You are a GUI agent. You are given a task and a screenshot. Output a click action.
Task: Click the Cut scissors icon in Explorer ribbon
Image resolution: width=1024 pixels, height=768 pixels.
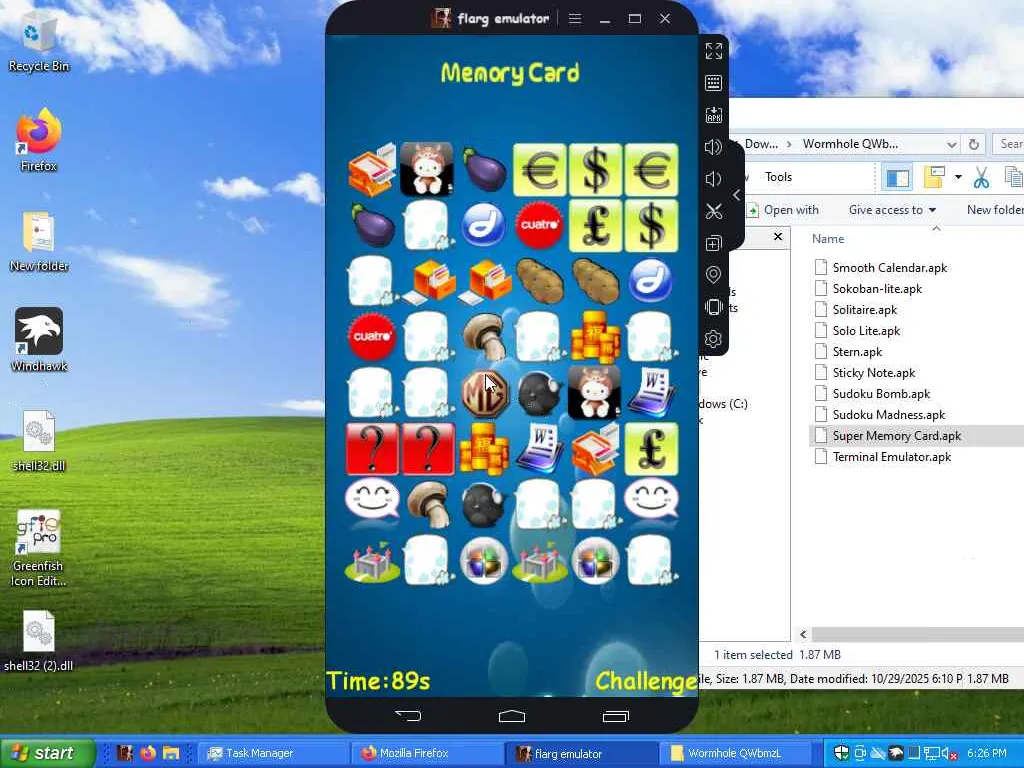(981, 178)
